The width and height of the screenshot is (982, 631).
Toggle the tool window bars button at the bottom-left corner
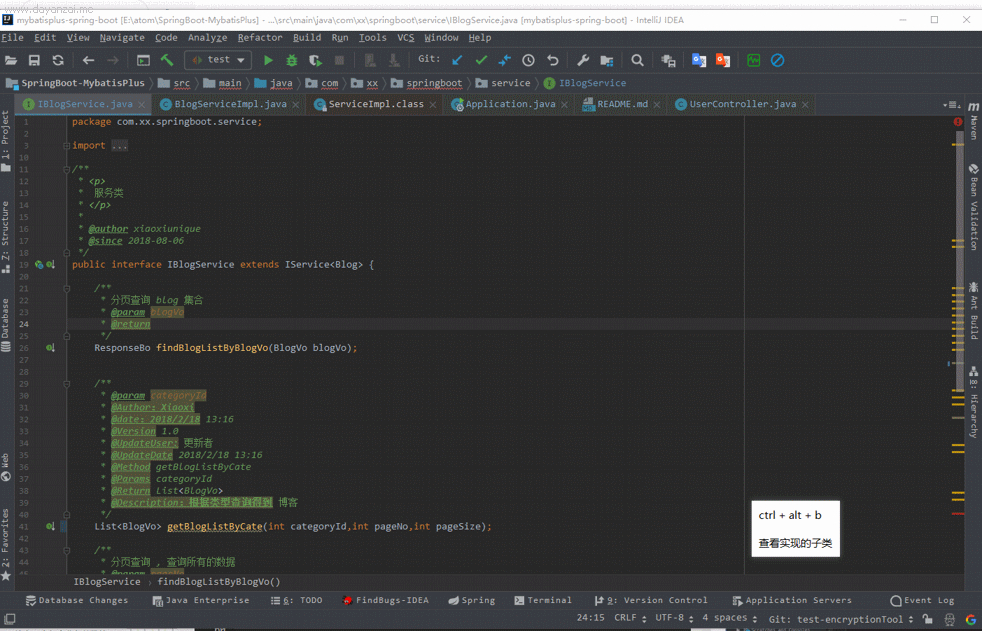coord(9,618)
